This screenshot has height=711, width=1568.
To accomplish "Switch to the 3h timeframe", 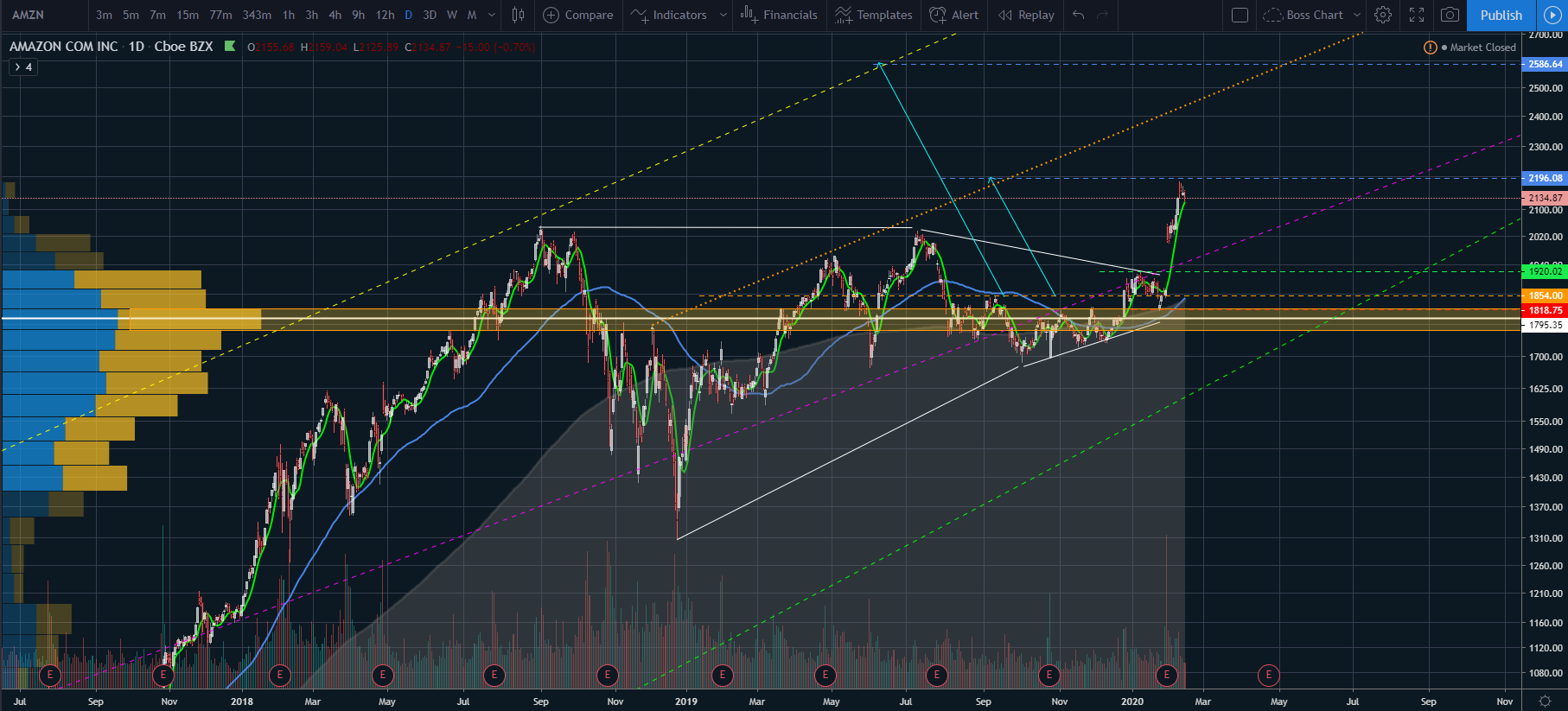I will pos(311,15).
